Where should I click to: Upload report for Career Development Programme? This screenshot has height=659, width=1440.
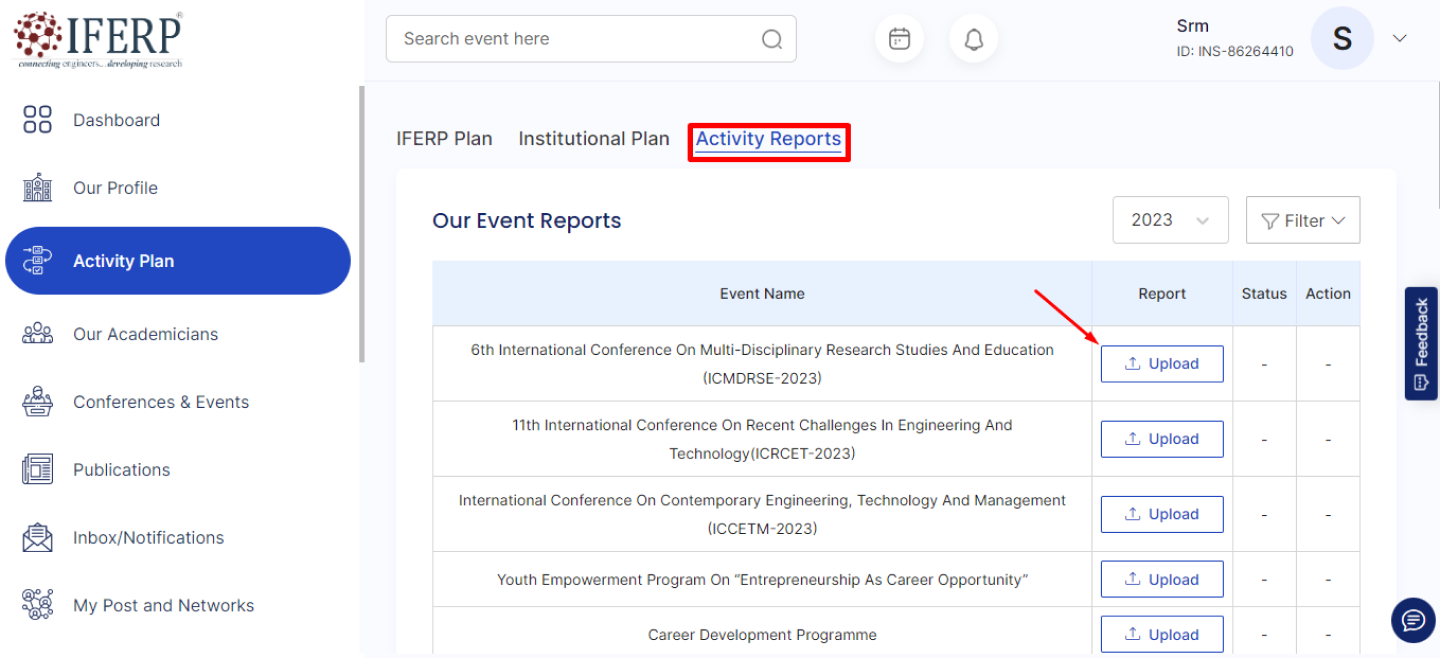[1161, 634]
